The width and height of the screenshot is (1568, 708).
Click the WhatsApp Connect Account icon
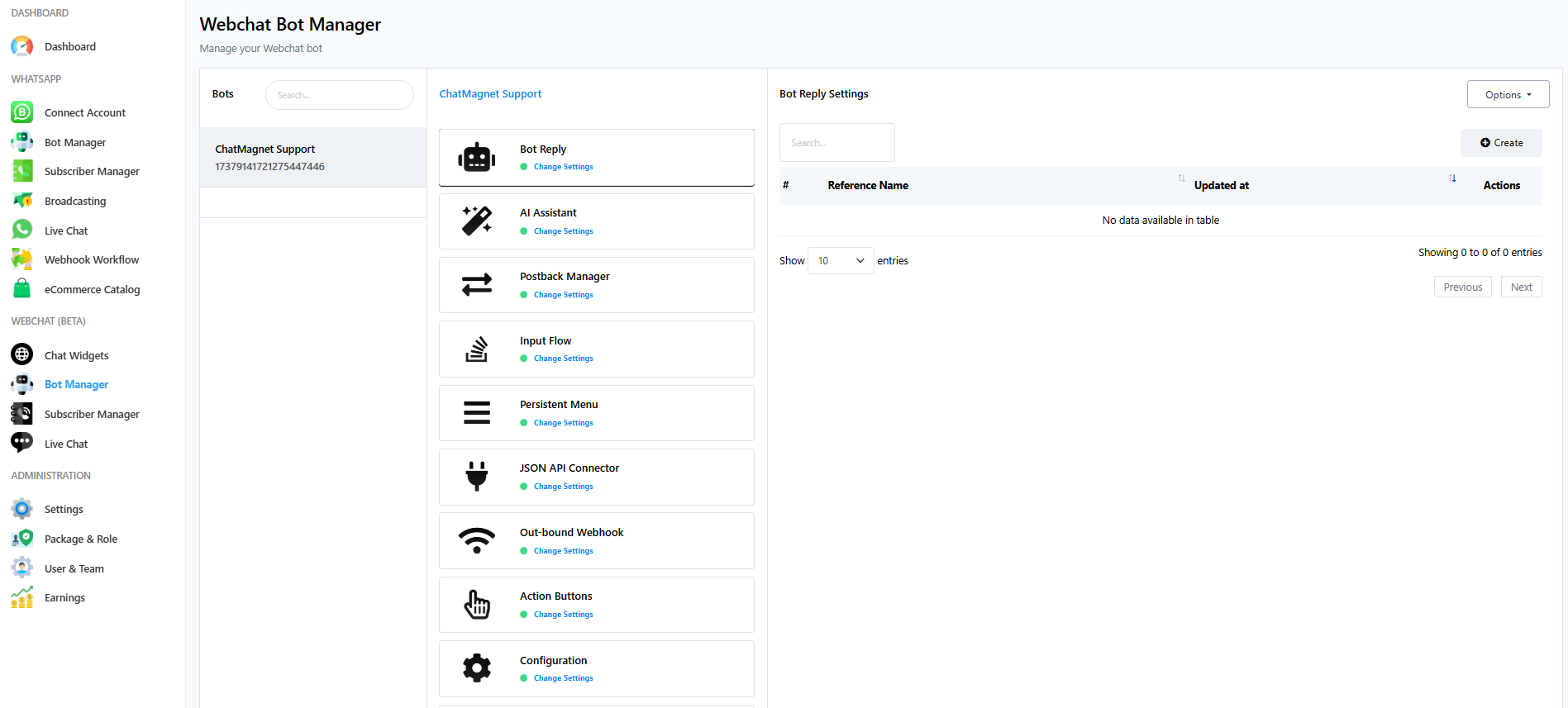(22, 112)
